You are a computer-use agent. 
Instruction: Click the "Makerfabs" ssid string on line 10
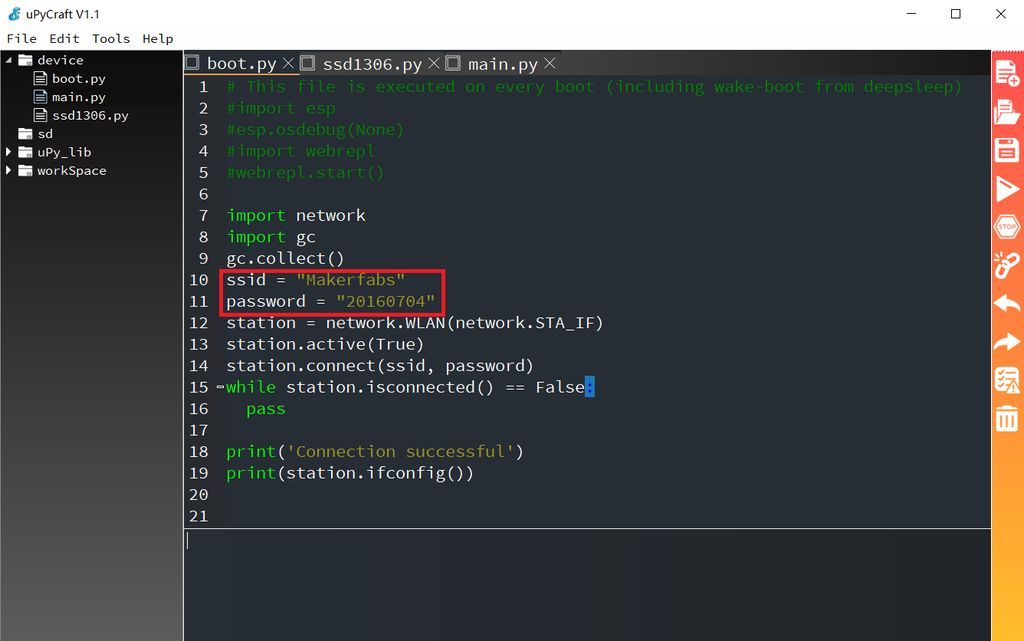click(x=350, y=279)
